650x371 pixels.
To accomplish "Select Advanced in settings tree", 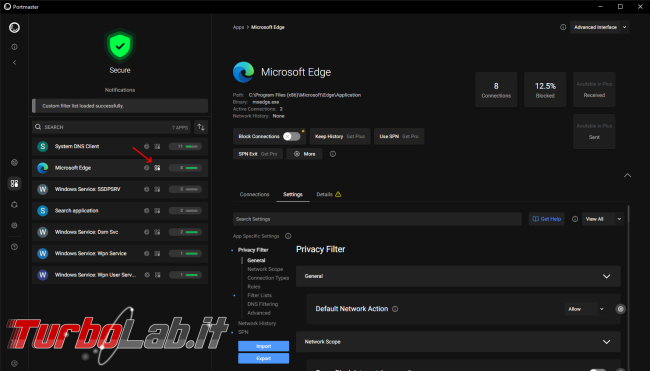I will [259, 313].
